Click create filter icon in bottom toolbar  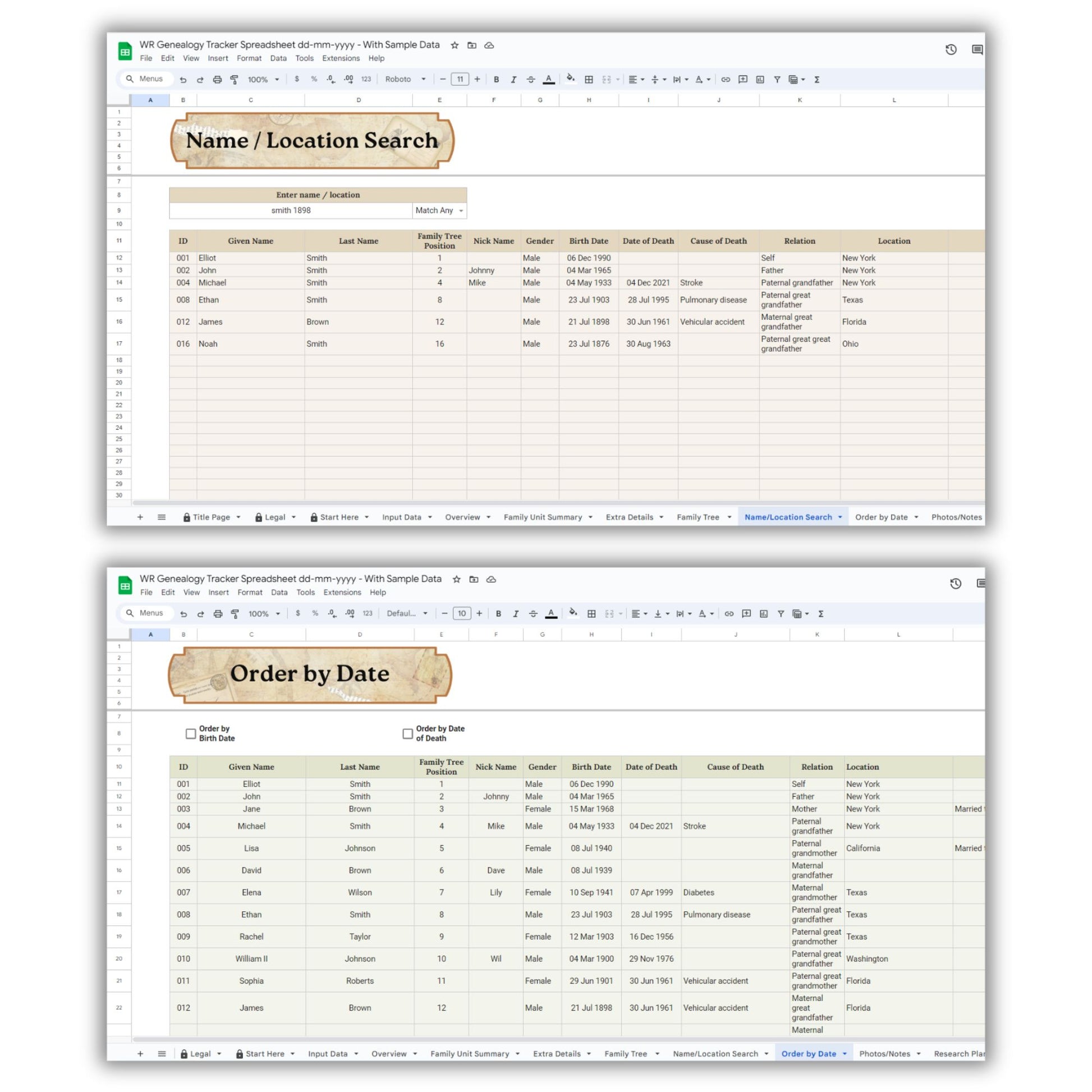click(781, 614)
